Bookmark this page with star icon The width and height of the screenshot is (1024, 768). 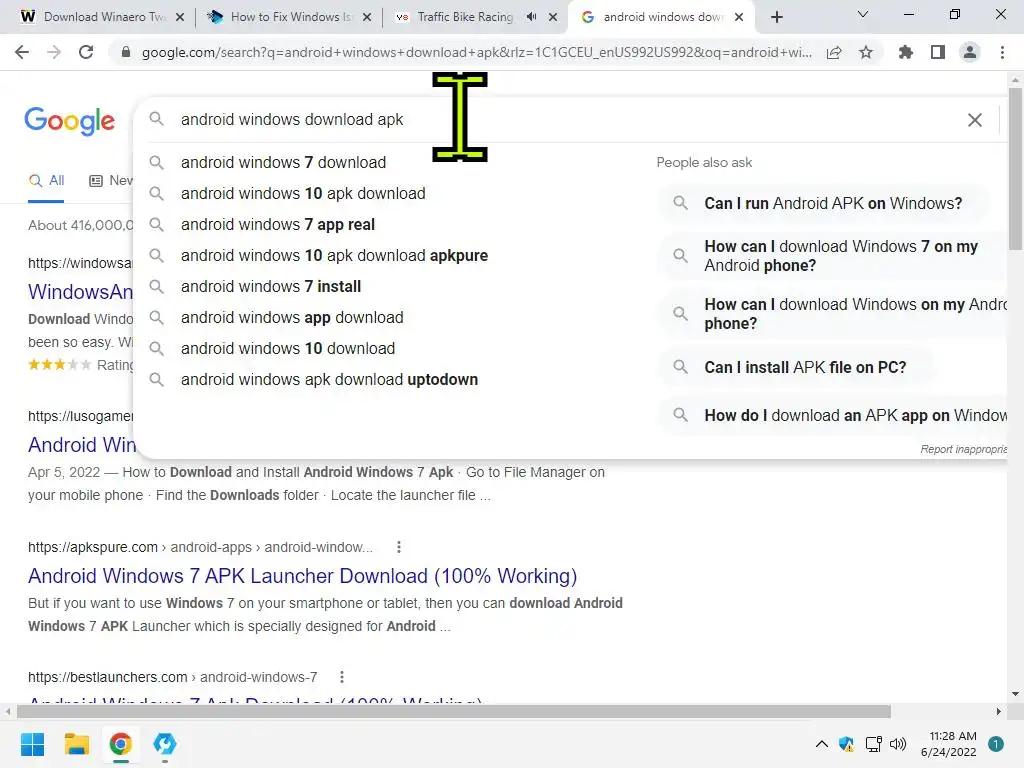866,52
